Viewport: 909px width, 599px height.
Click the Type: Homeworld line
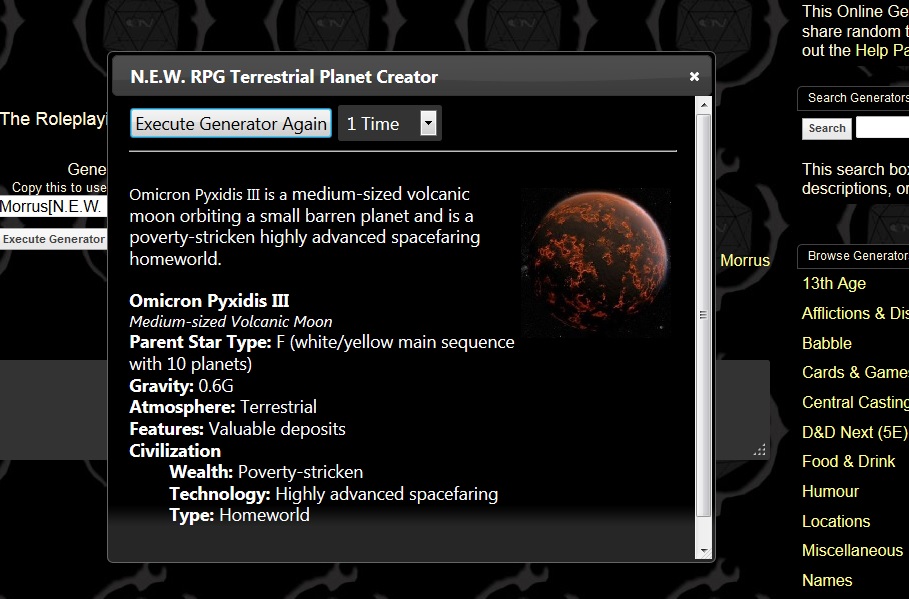[x=239, y=515]
